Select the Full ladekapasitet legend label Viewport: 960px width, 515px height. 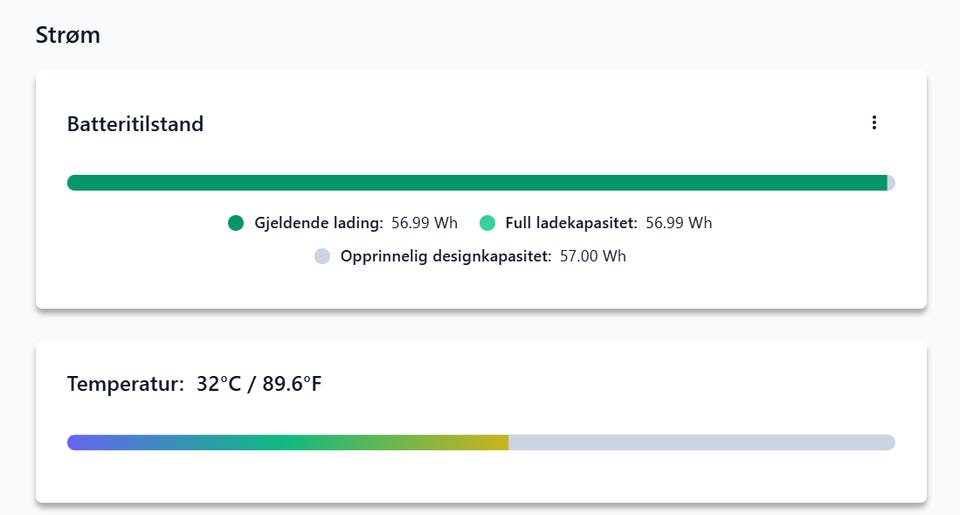click(x=571, y=223)
